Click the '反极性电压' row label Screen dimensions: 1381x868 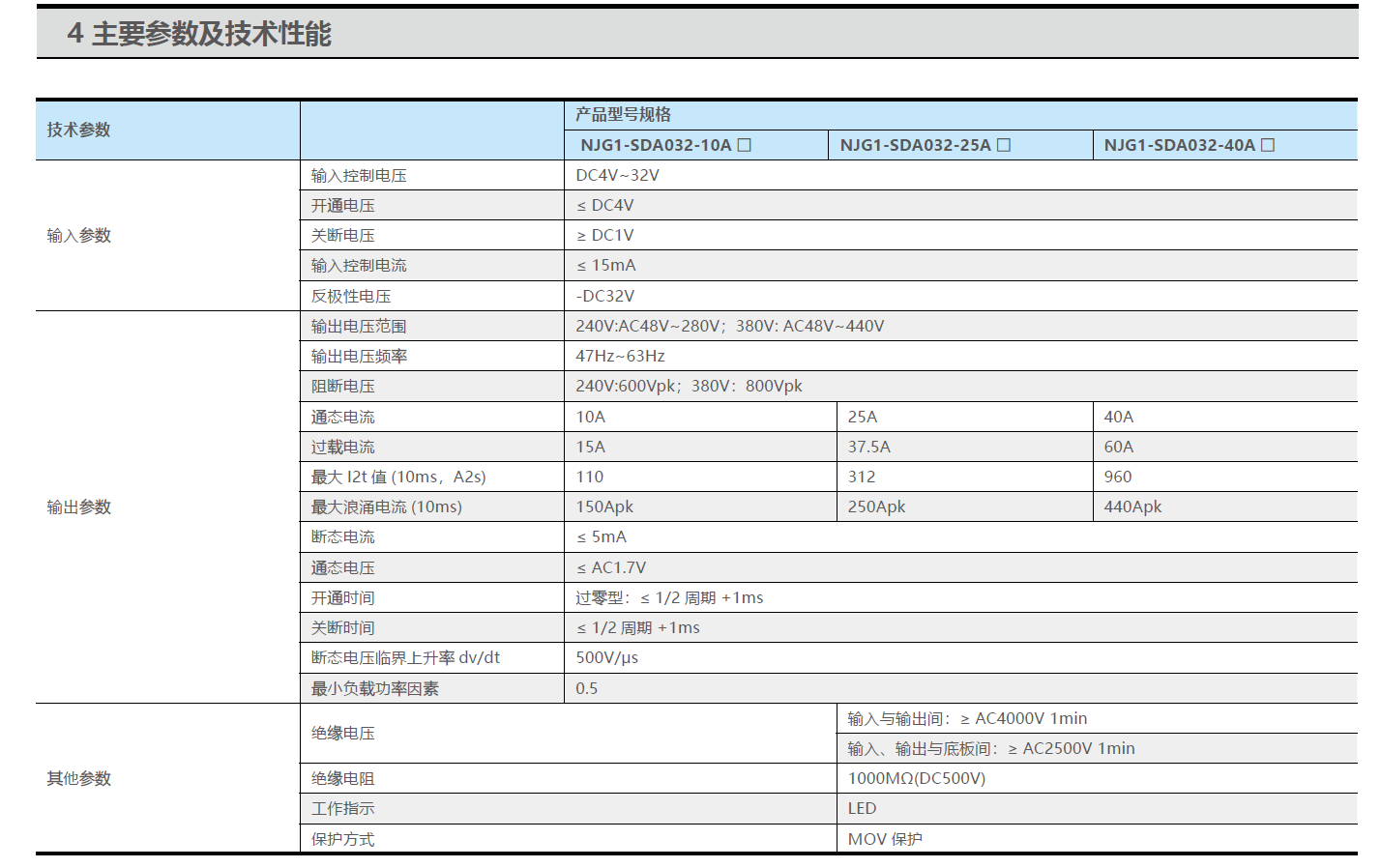tap(351, 296)
